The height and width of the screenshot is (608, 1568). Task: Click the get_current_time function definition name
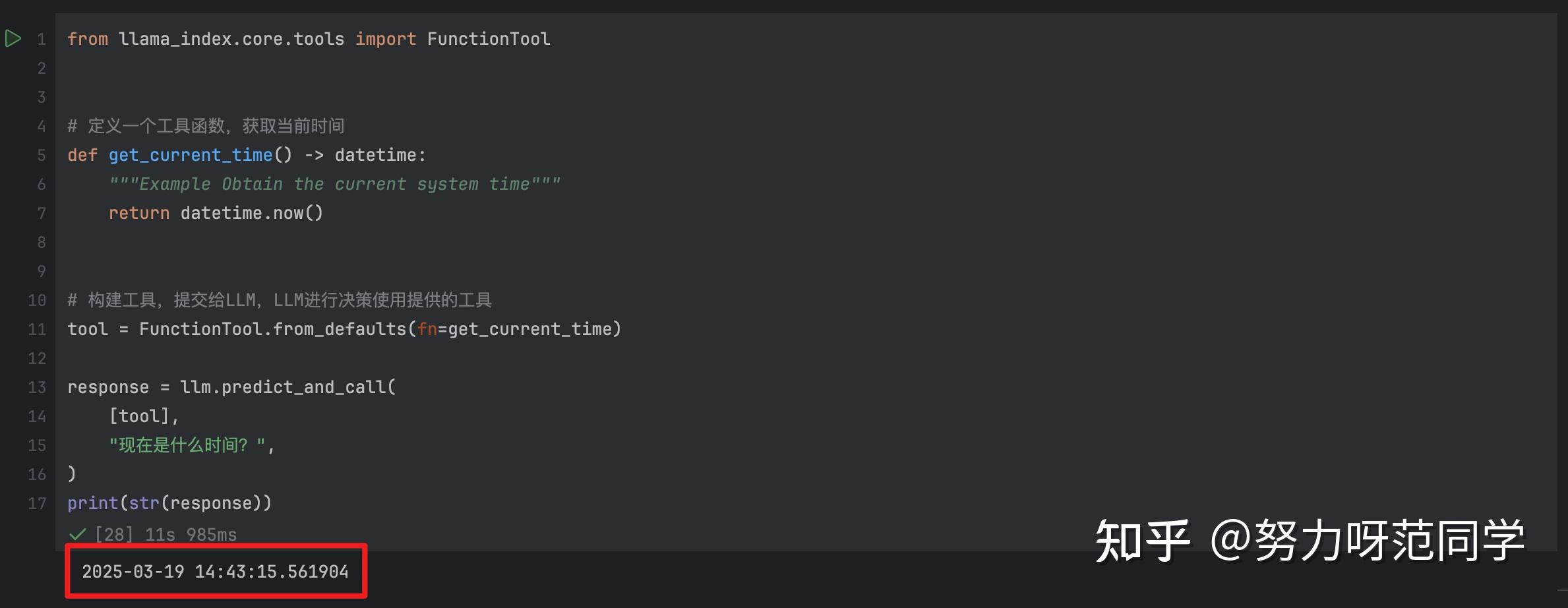tap(191, 156)
